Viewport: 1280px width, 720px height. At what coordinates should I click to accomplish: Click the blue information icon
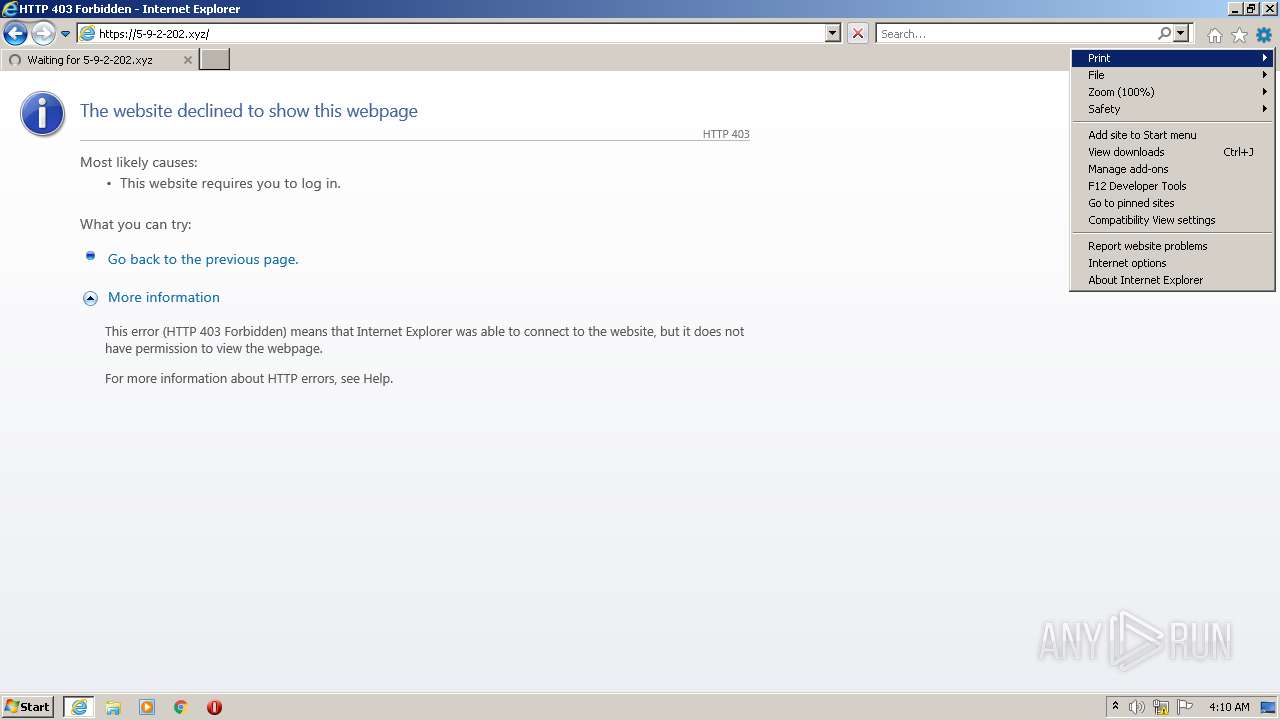[42, 113]
